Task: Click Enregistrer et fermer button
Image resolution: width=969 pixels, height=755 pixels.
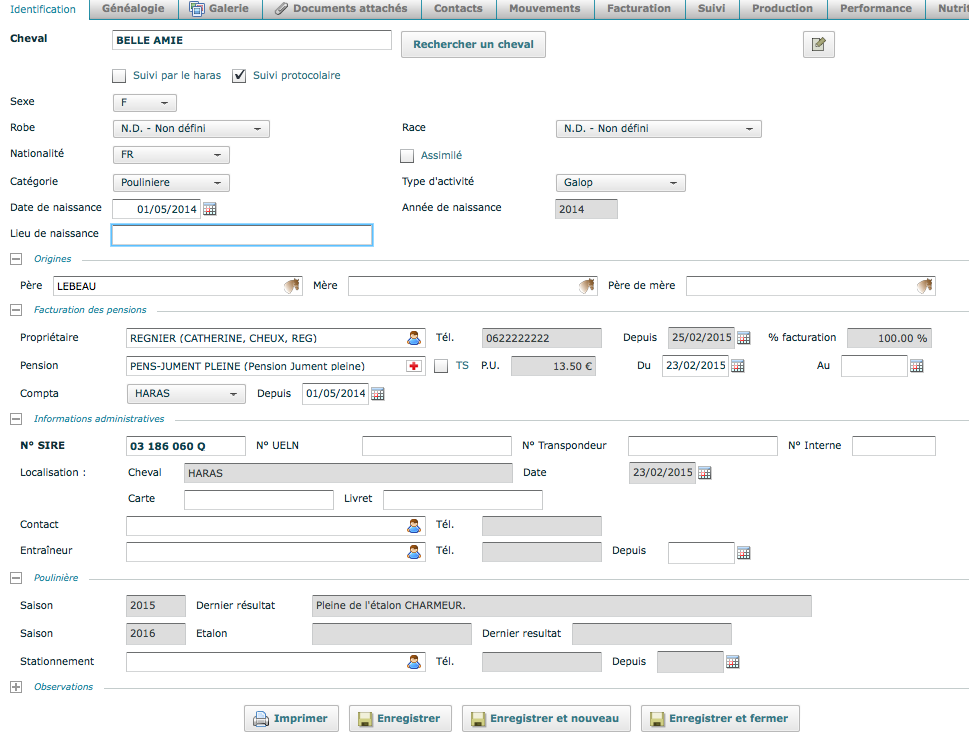Action: (720, 719)
